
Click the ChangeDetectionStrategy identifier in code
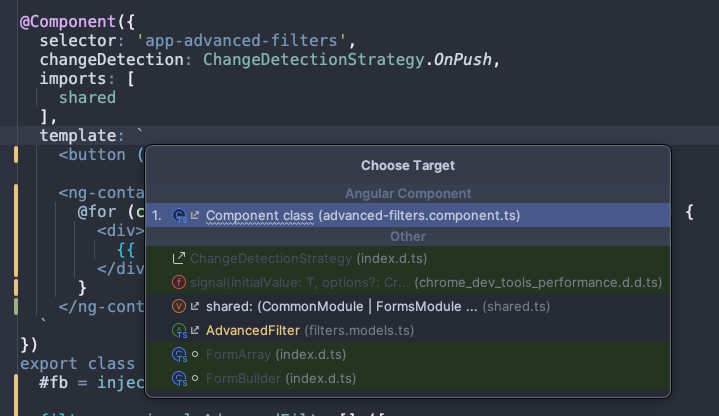[x=314, y=60]
